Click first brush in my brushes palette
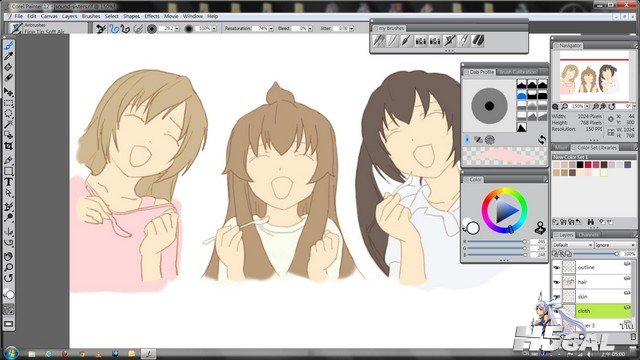 pos(379,40)
